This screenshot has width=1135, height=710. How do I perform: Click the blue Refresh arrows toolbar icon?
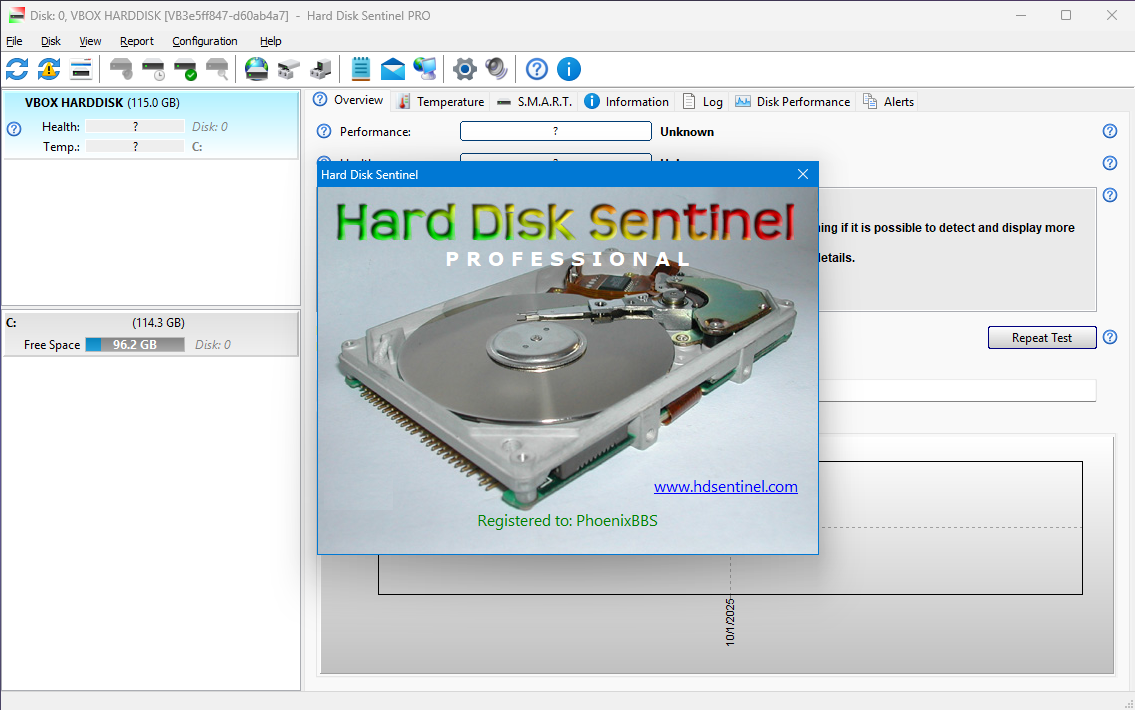(17, 69)
